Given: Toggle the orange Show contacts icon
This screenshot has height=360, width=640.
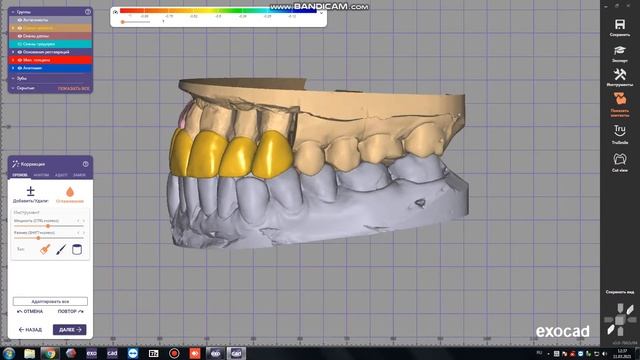Looking at the screenshot, I should click(x=620, y=99).
